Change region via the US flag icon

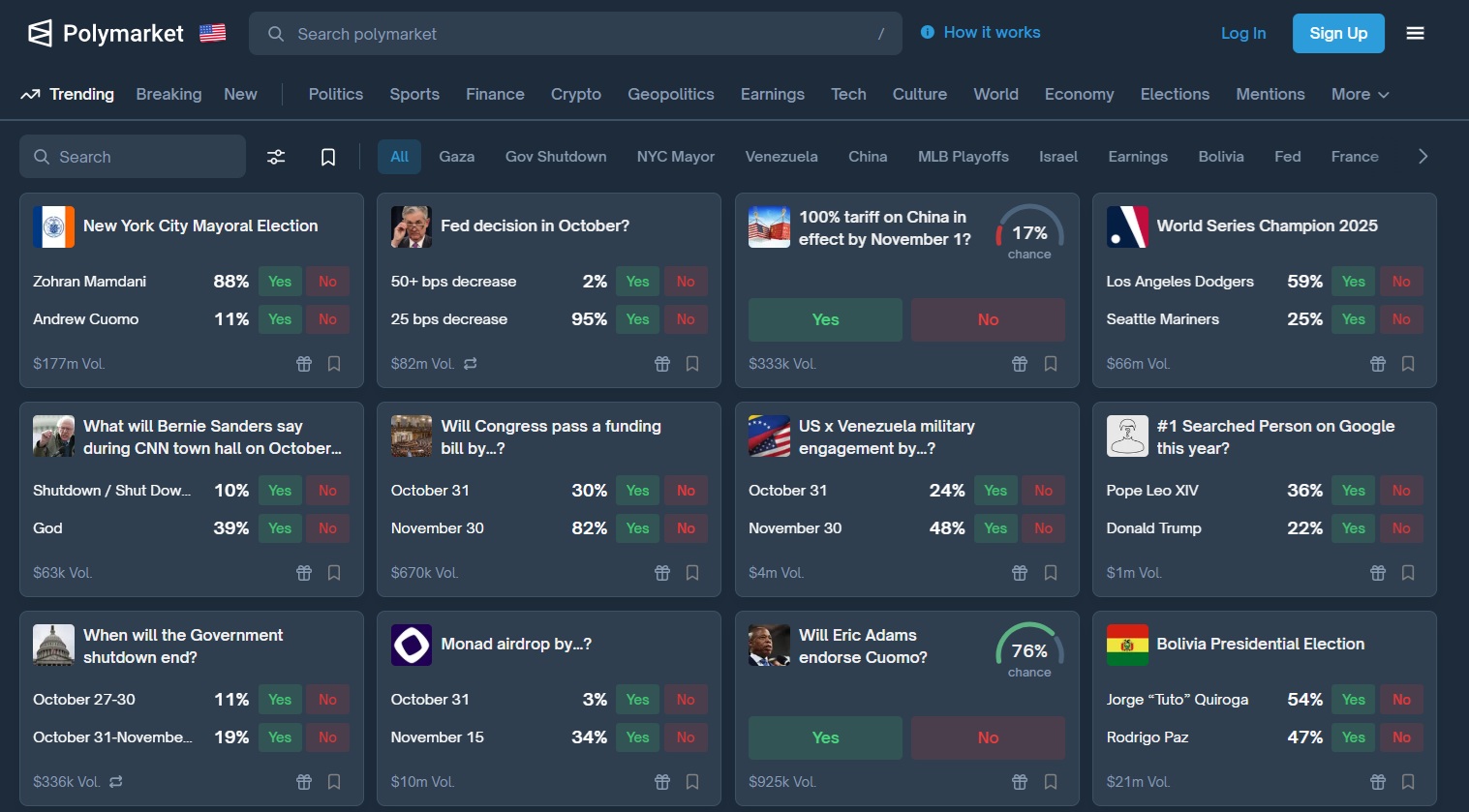[212, 33]
